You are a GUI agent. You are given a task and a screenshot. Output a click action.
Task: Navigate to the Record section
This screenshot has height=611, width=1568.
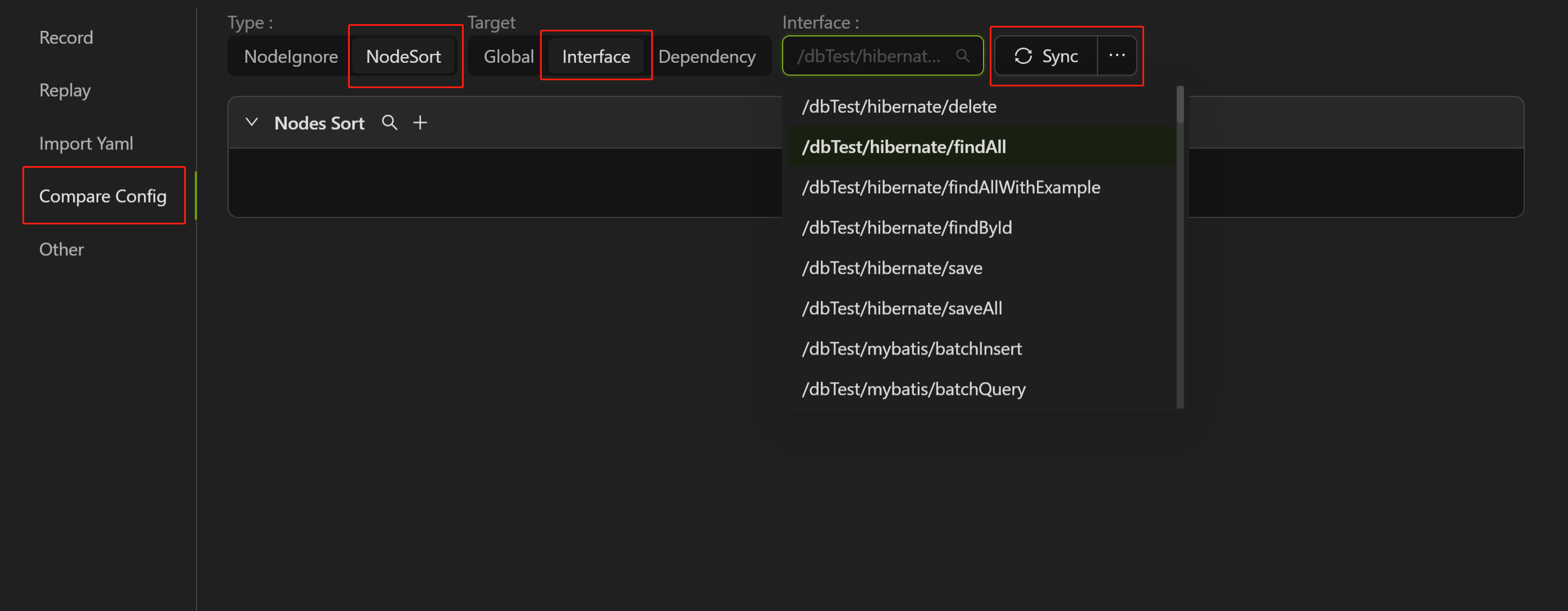pos(66,36)
